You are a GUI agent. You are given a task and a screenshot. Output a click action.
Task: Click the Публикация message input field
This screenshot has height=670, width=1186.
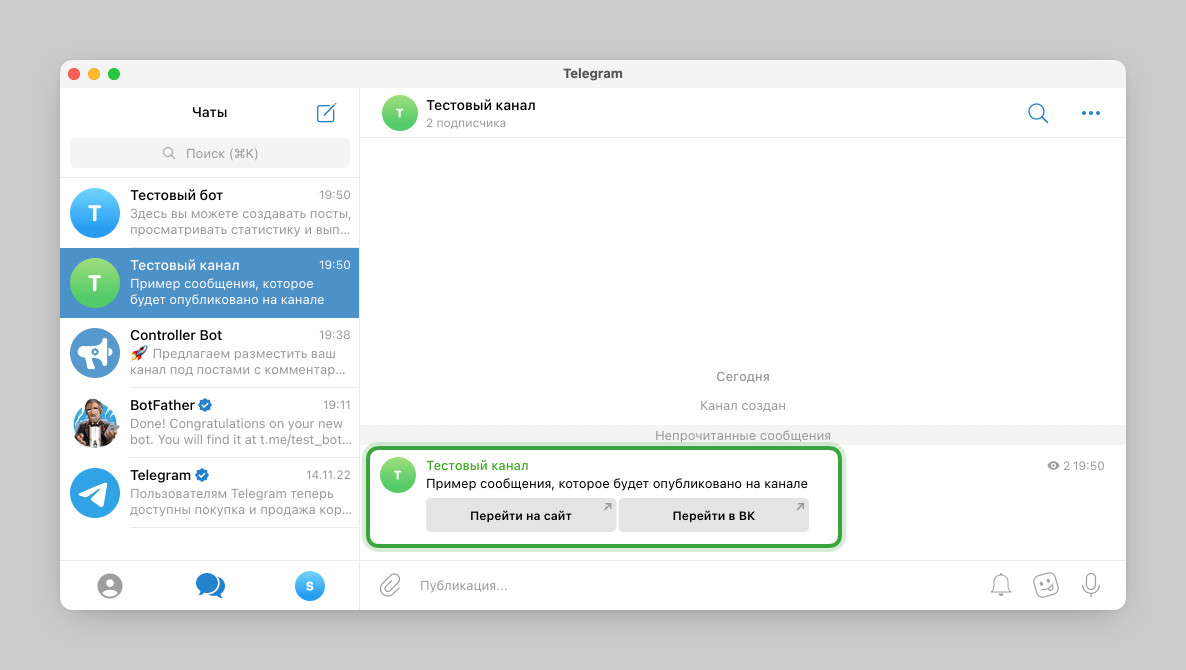click(600, 585)
